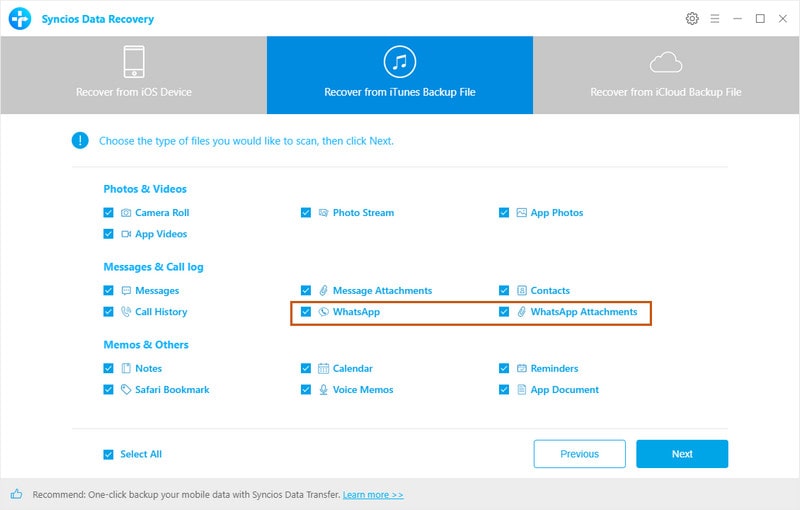Uncheck the Camera Roll checkbox

coord(108,213)
